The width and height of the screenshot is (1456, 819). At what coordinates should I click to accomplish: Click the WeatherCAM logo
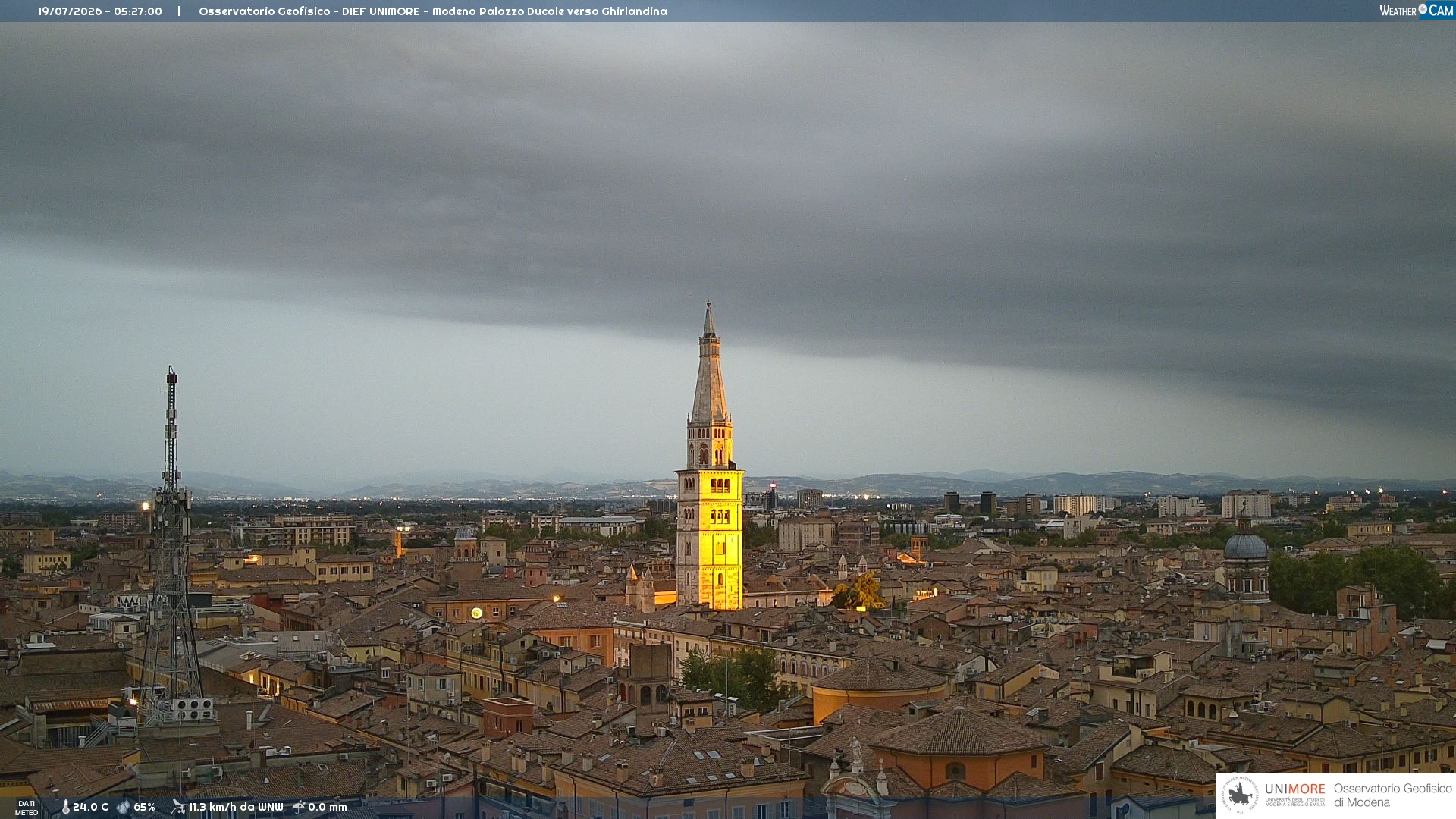1417,11
